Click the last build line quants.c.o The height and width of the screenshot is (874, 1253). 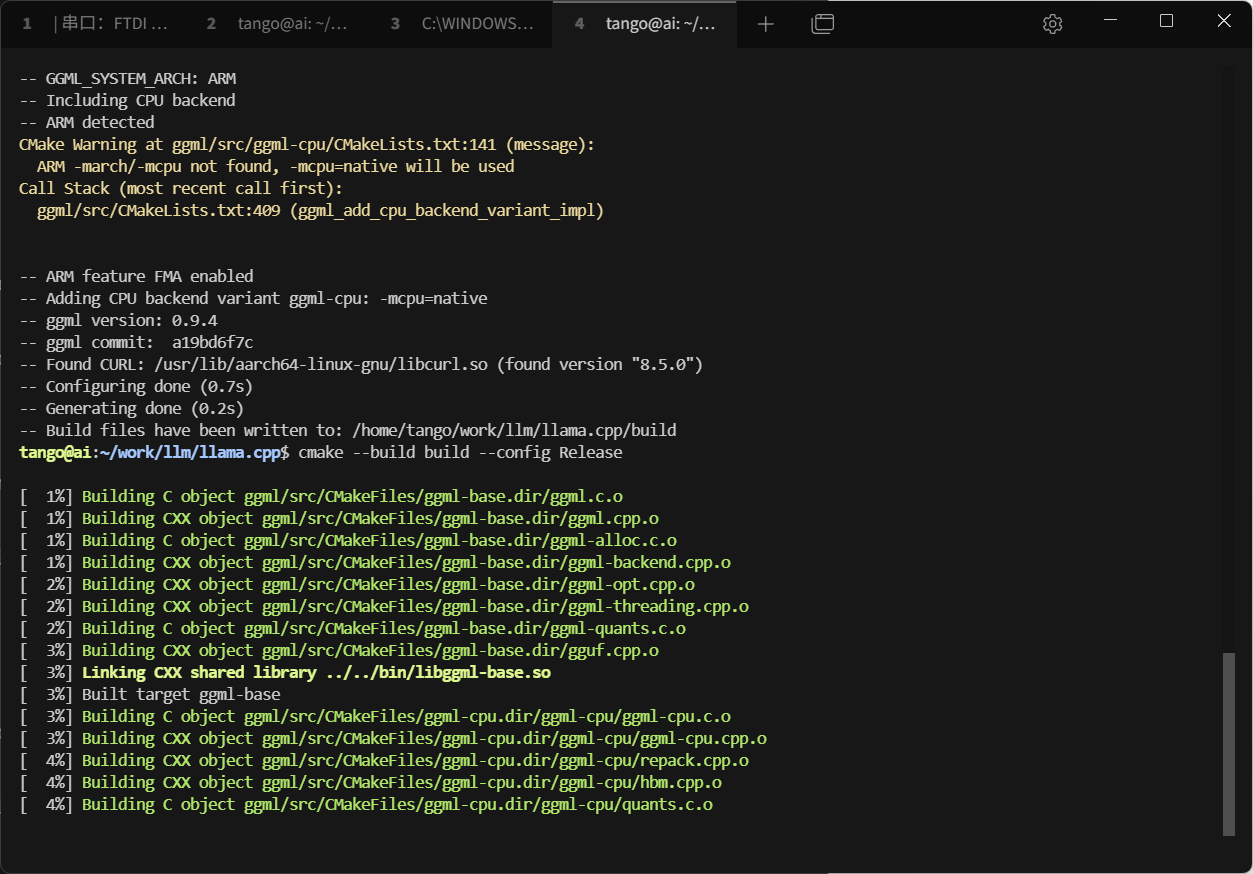click(397, 805)
